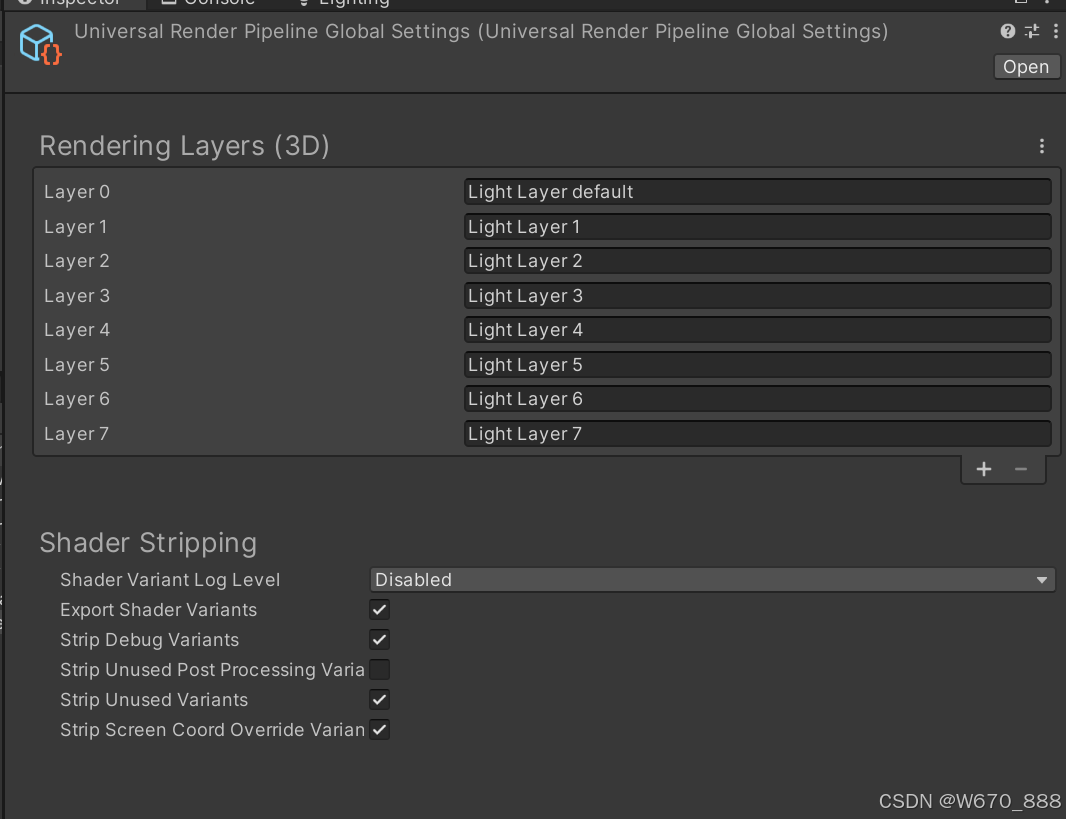Open the Shader Variant Log Level dropdown
The image size is (1066, 819).
pyautogui.click(x=712, y=579)
